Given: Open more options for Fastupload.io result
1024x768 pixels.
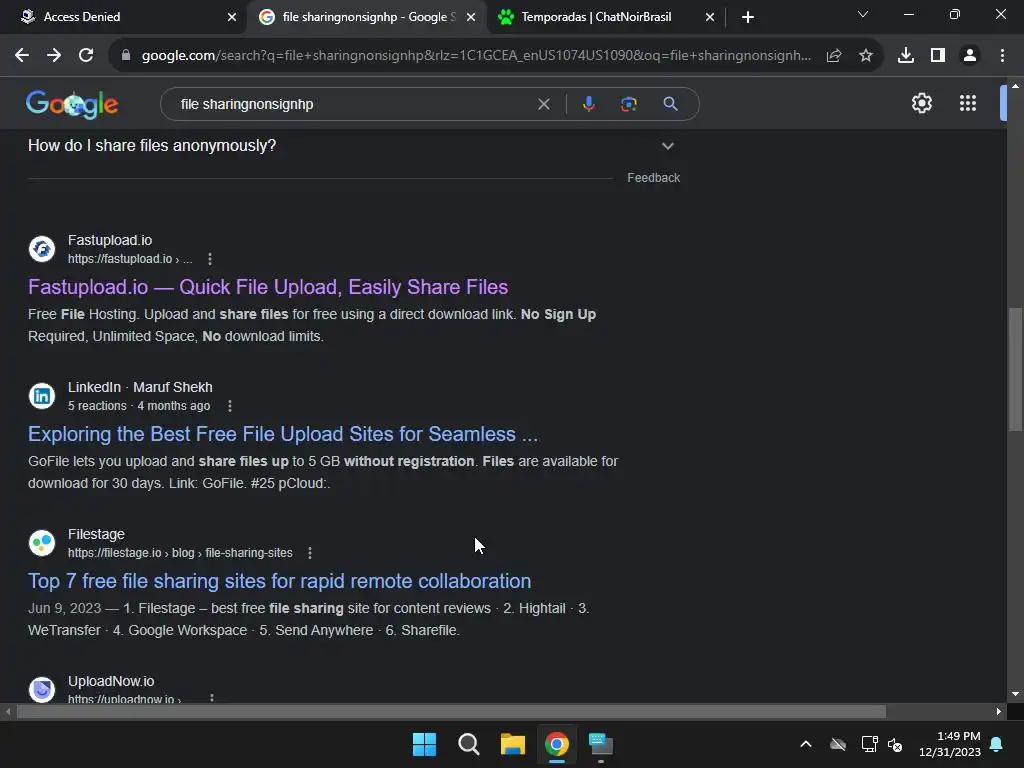Looking at the screenshot, I should tap(210, 259).
